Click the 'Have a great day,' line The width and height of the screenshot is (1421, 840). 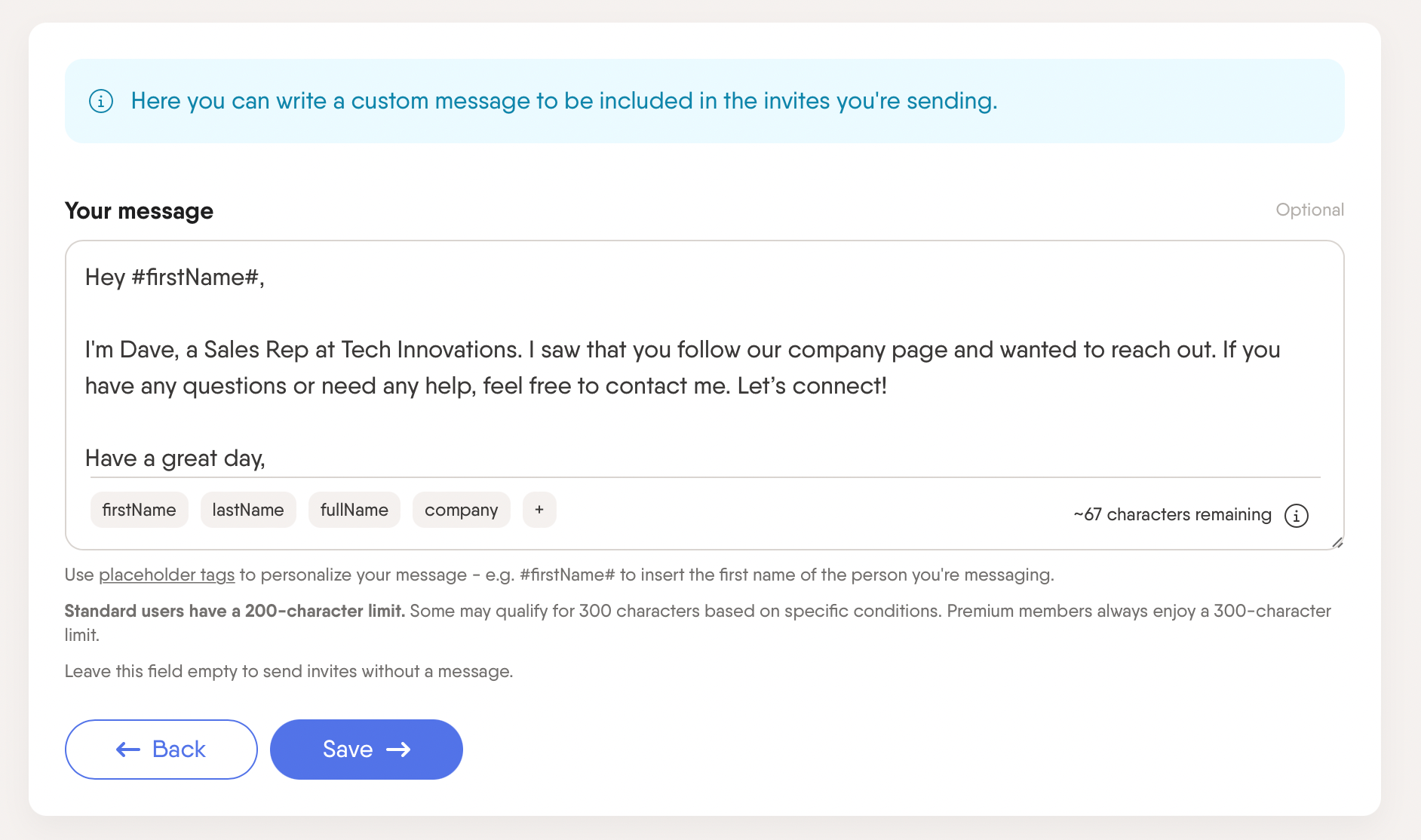[x=175, y=458]
